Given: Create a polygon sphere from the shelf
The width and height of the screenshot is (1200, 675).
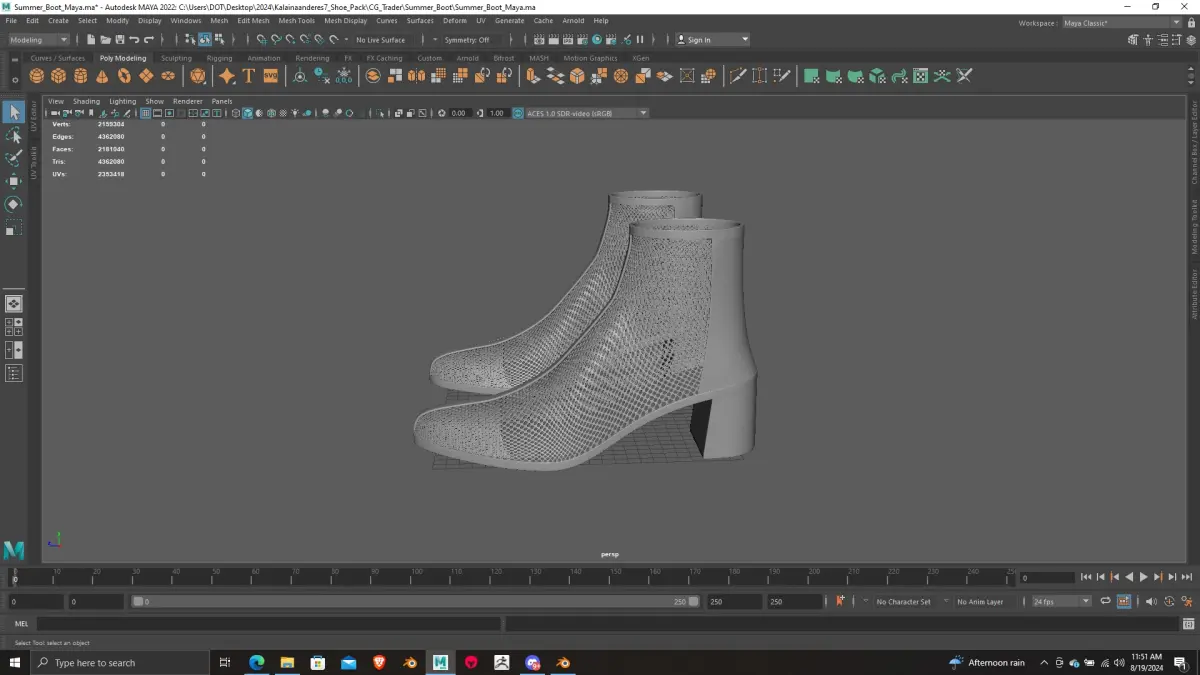Looking at the screenshot, I should pyautogui.click(x=37, y=76).
